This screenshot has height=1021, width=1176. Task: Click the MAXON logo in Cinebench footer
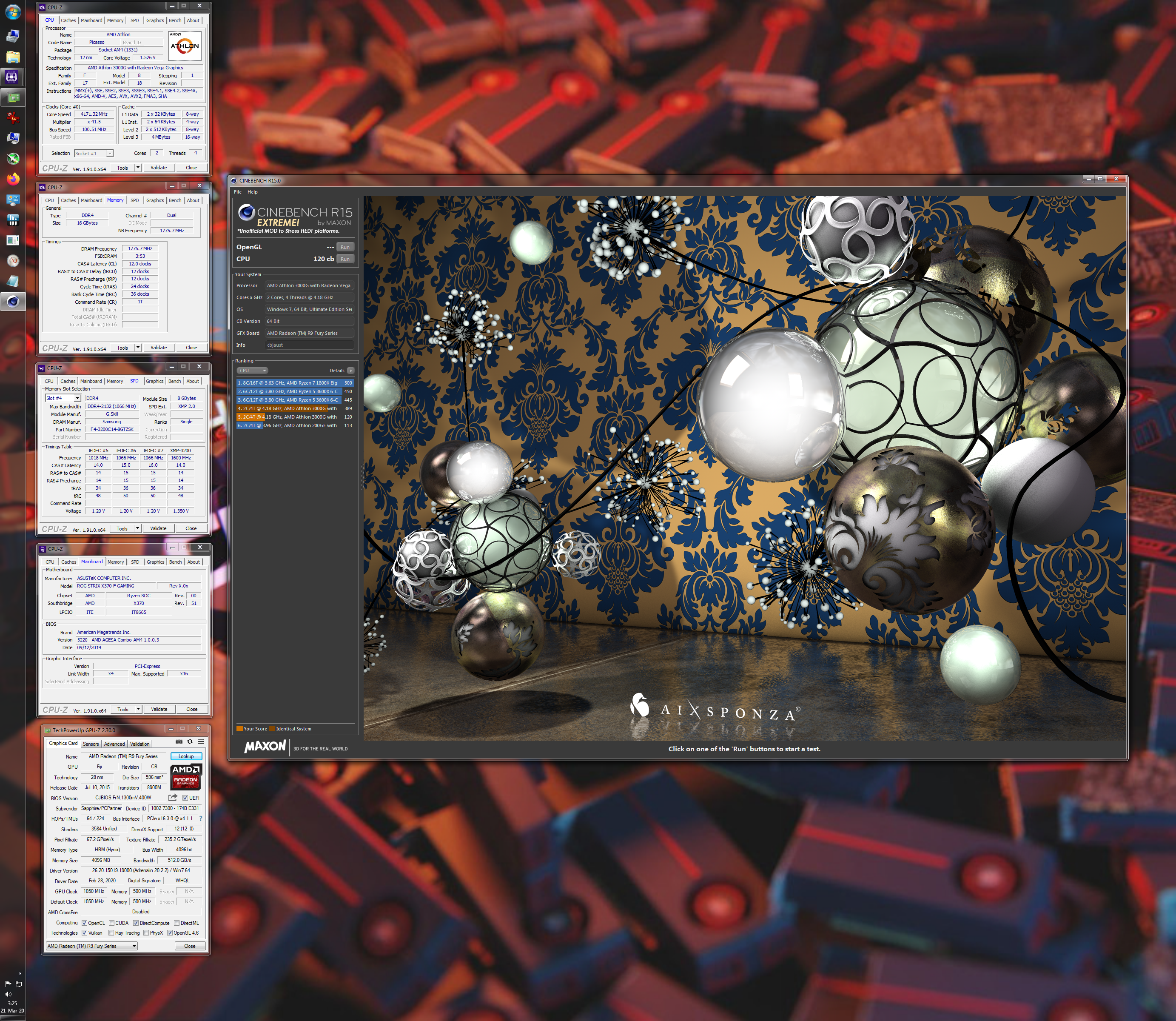tap(265, 746)
